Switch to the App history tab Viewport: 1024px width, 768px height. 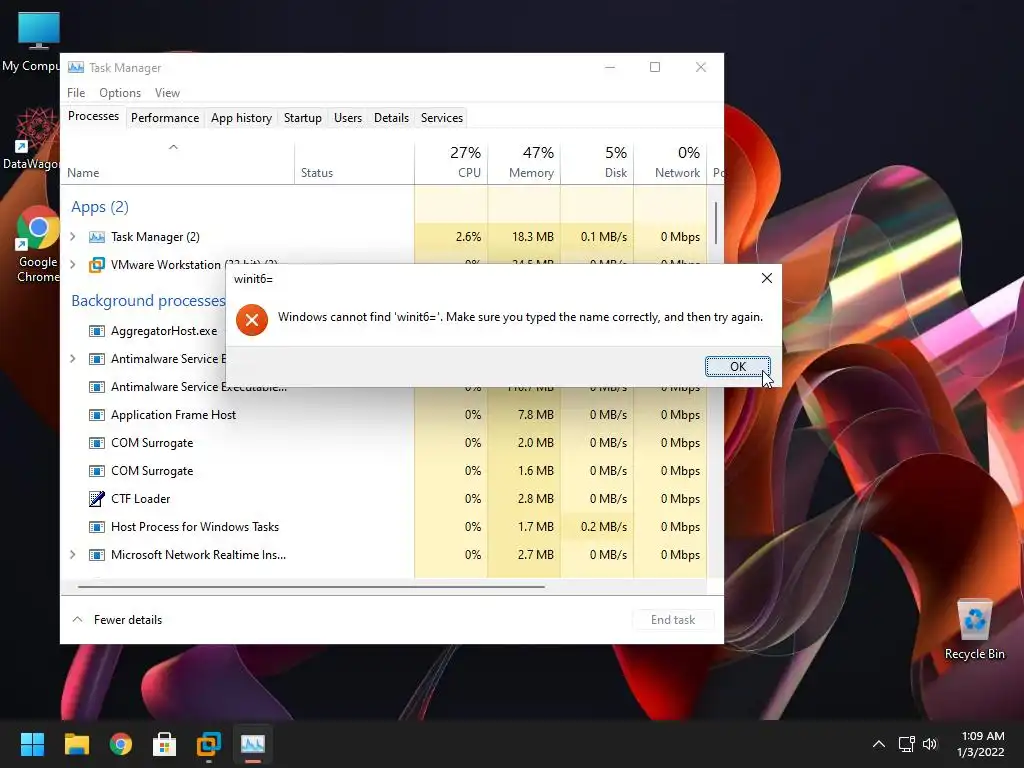(x=241, y=118)
